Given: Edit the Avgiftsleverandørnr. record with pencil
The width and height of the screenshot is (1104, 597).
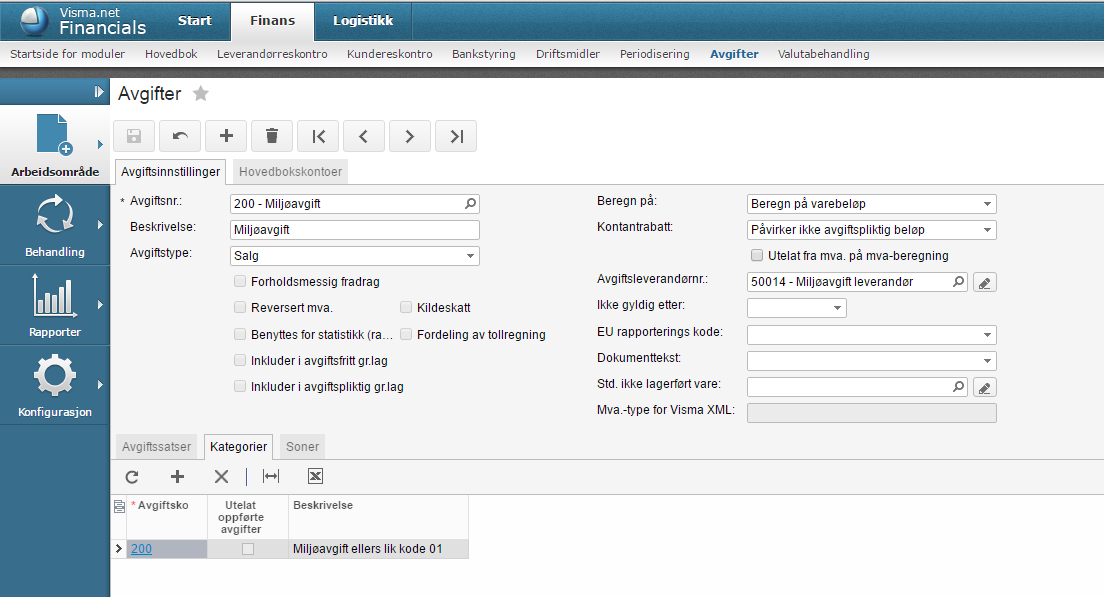Looking at the screenshot, I should 984,282.
